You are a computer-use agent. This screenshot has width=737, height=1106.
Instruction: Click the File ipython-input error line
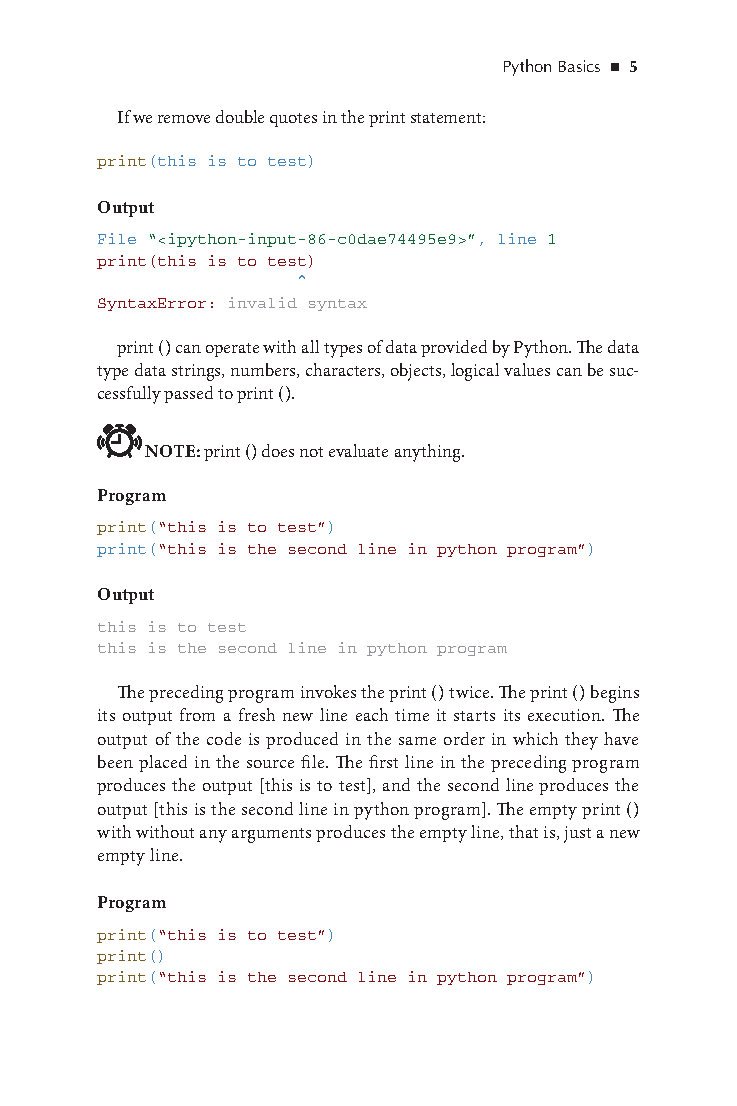coord(327,239)
